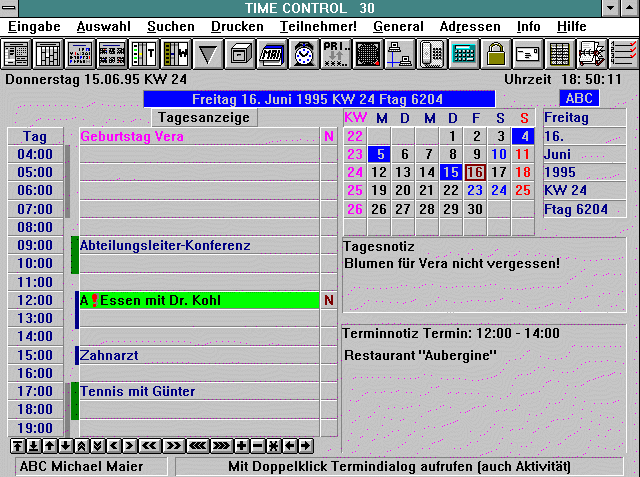The image size is (640, 477).
Task: Open the calculator toolbar icon
Action: coord(463,54)
